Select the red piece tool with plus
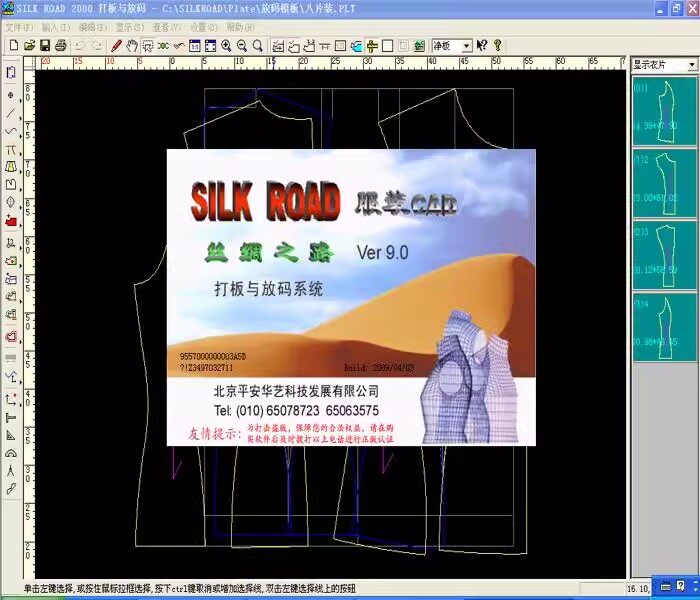Viewport: 700px width, 600px height. coord(11,221)
